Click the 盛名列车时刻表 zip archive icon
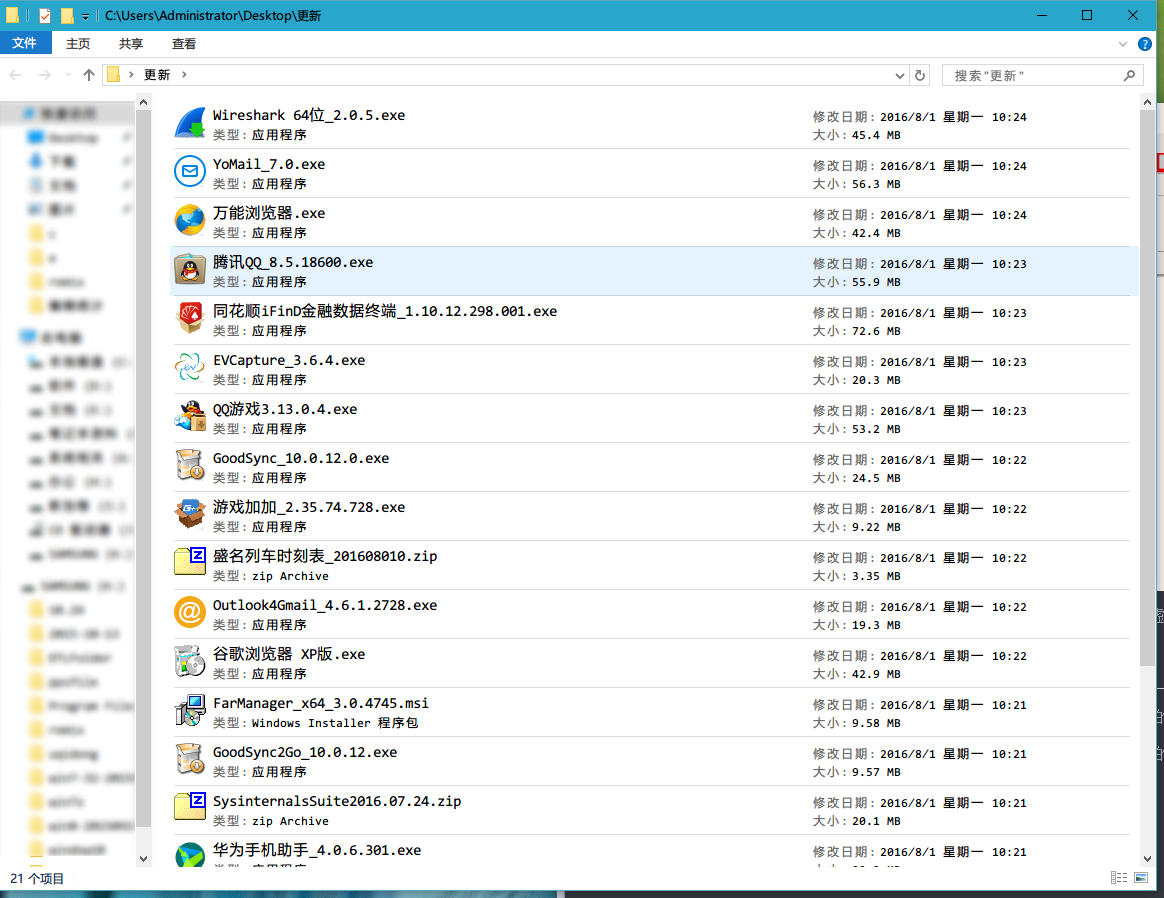Screen dimensions: 1164x898 (x=190, y=565)
